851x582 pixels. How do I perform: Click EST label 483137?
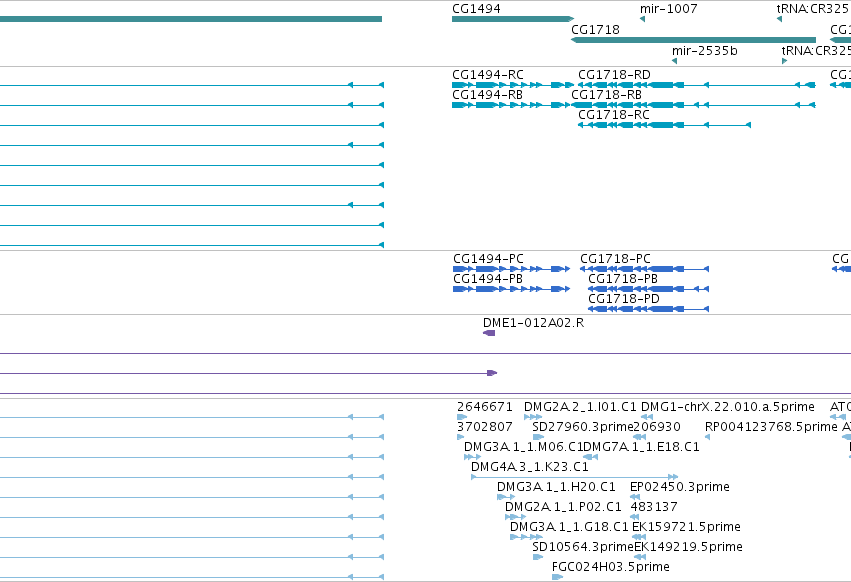point(654,507)
